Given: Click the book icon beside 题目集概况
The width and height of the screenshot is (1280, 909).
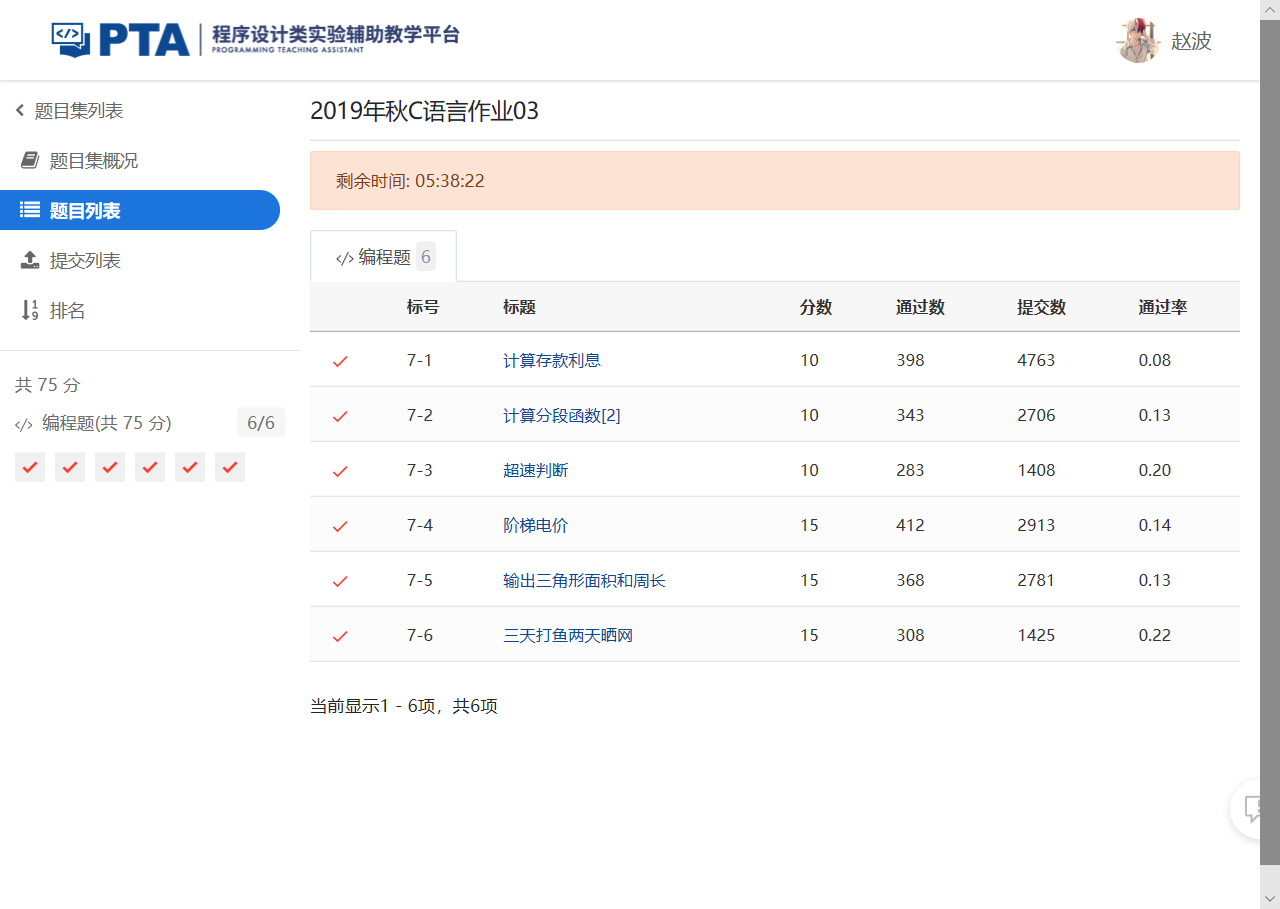Looking at the screenshot, I should (30, 161).
